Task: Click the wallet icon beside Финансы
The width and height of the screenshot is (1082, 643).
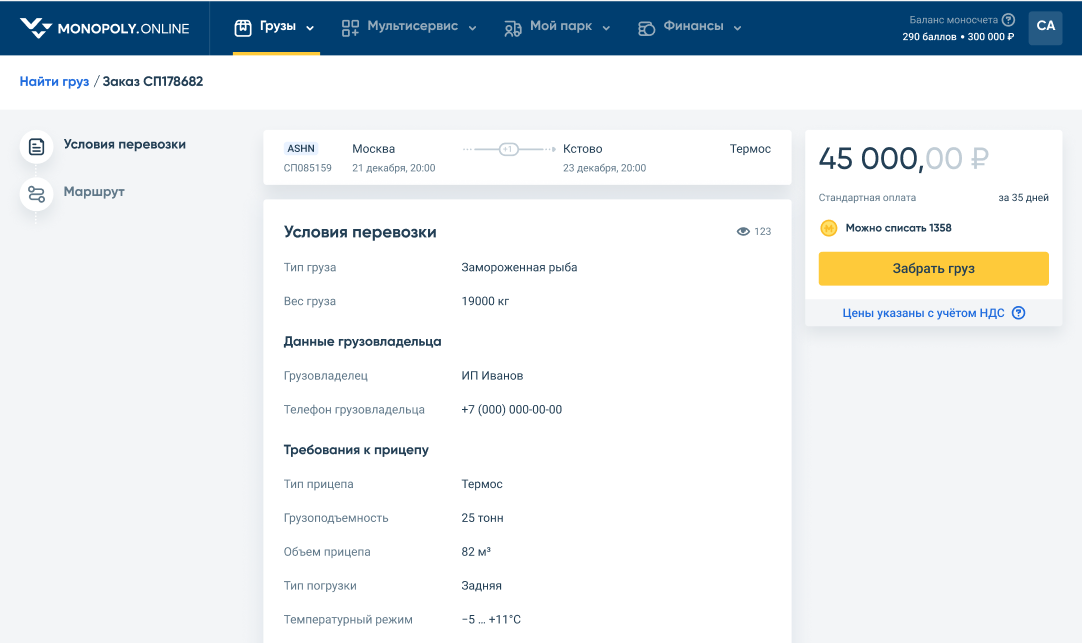Action: coord(647,28)
